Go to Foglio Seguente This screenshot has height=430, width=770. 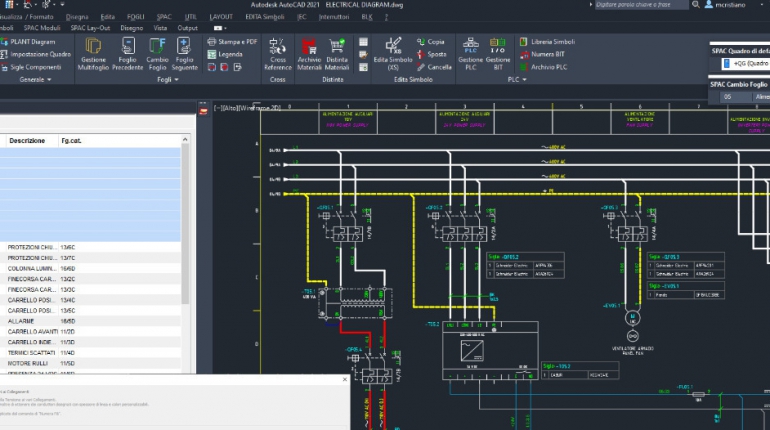click(x=184, y=54)
